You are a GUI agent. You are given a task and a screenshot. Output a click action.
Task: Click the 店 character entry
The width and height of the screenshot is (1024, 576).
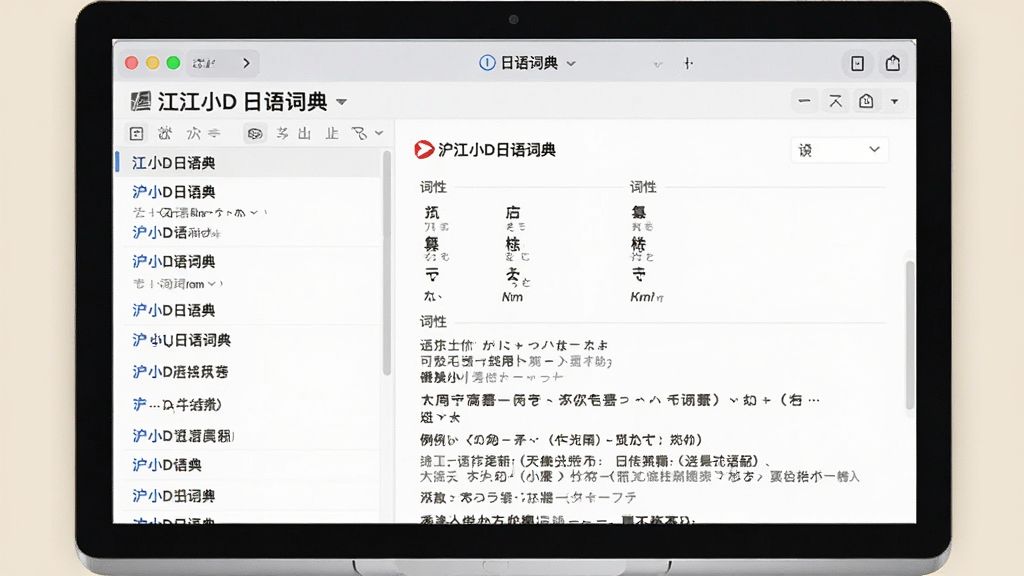pyautogui.click(x=513, y=212)
